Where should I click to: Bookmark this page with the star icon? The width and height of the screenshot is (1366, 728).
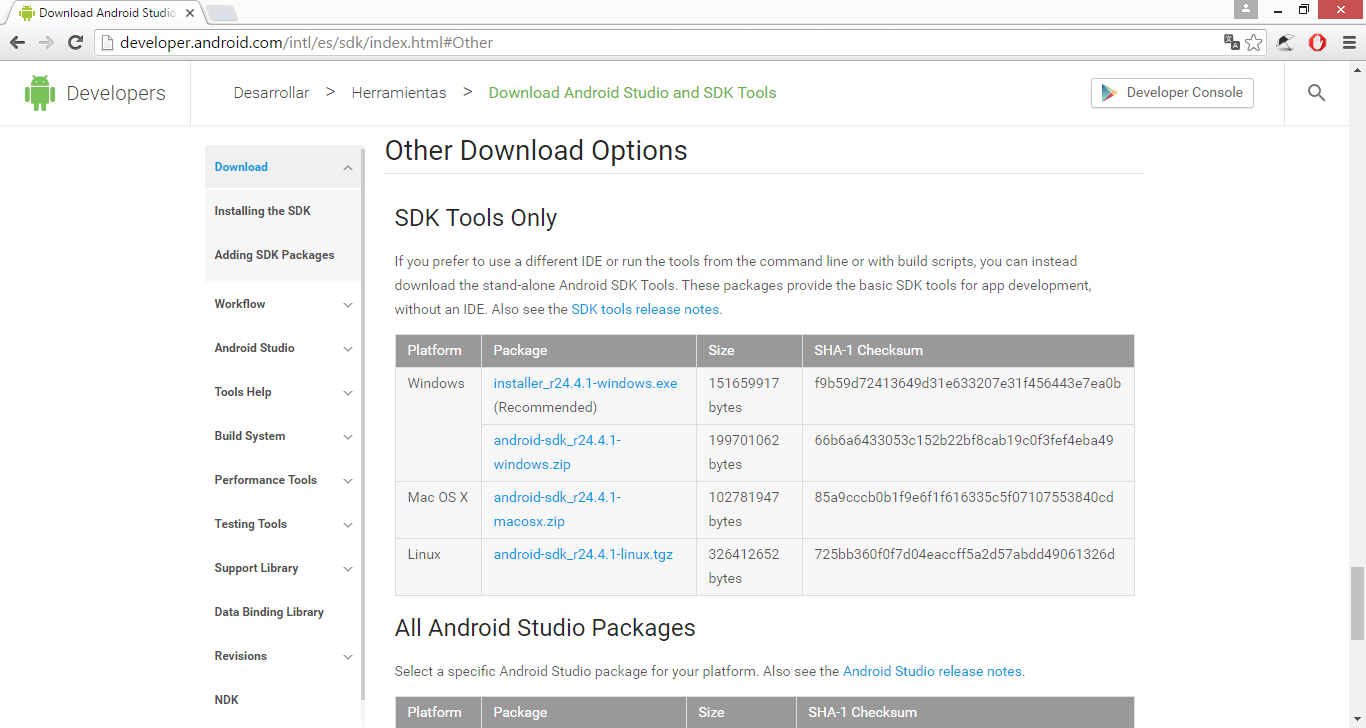[x=1254, y=42]
